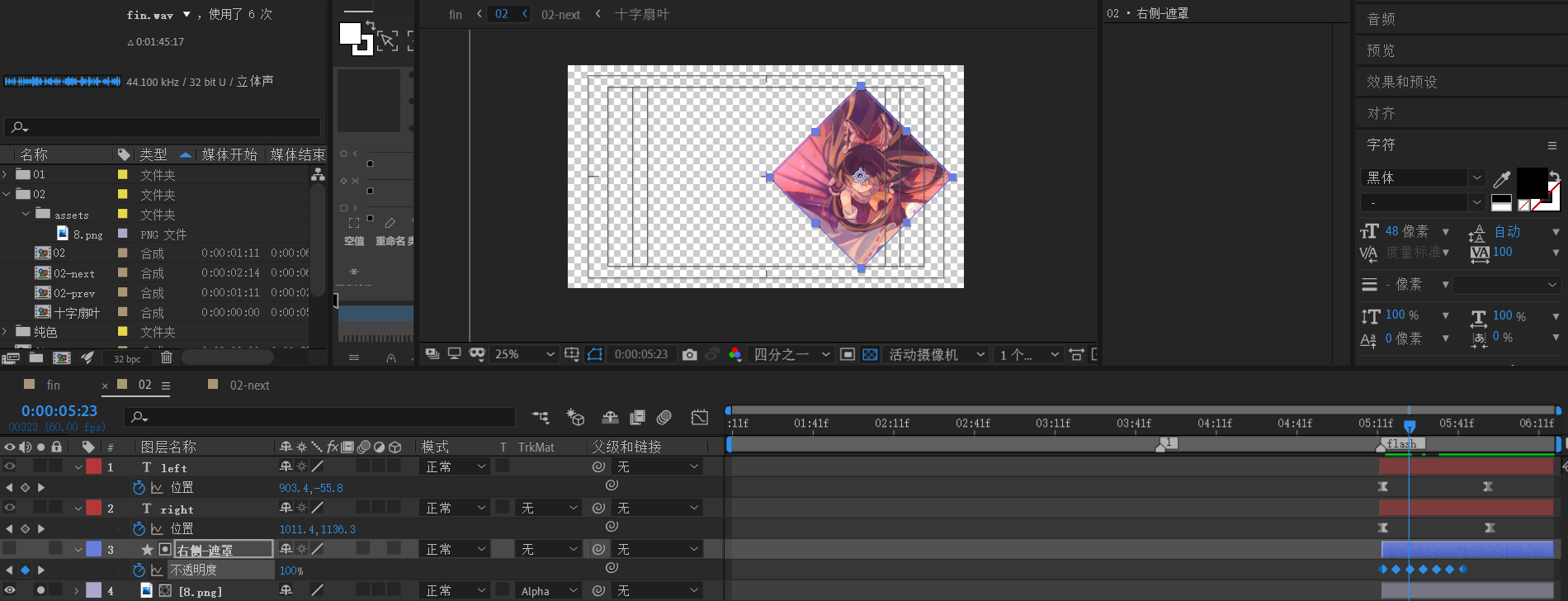
Task: Expand the 音频 panel
Action: point(1381,19)
